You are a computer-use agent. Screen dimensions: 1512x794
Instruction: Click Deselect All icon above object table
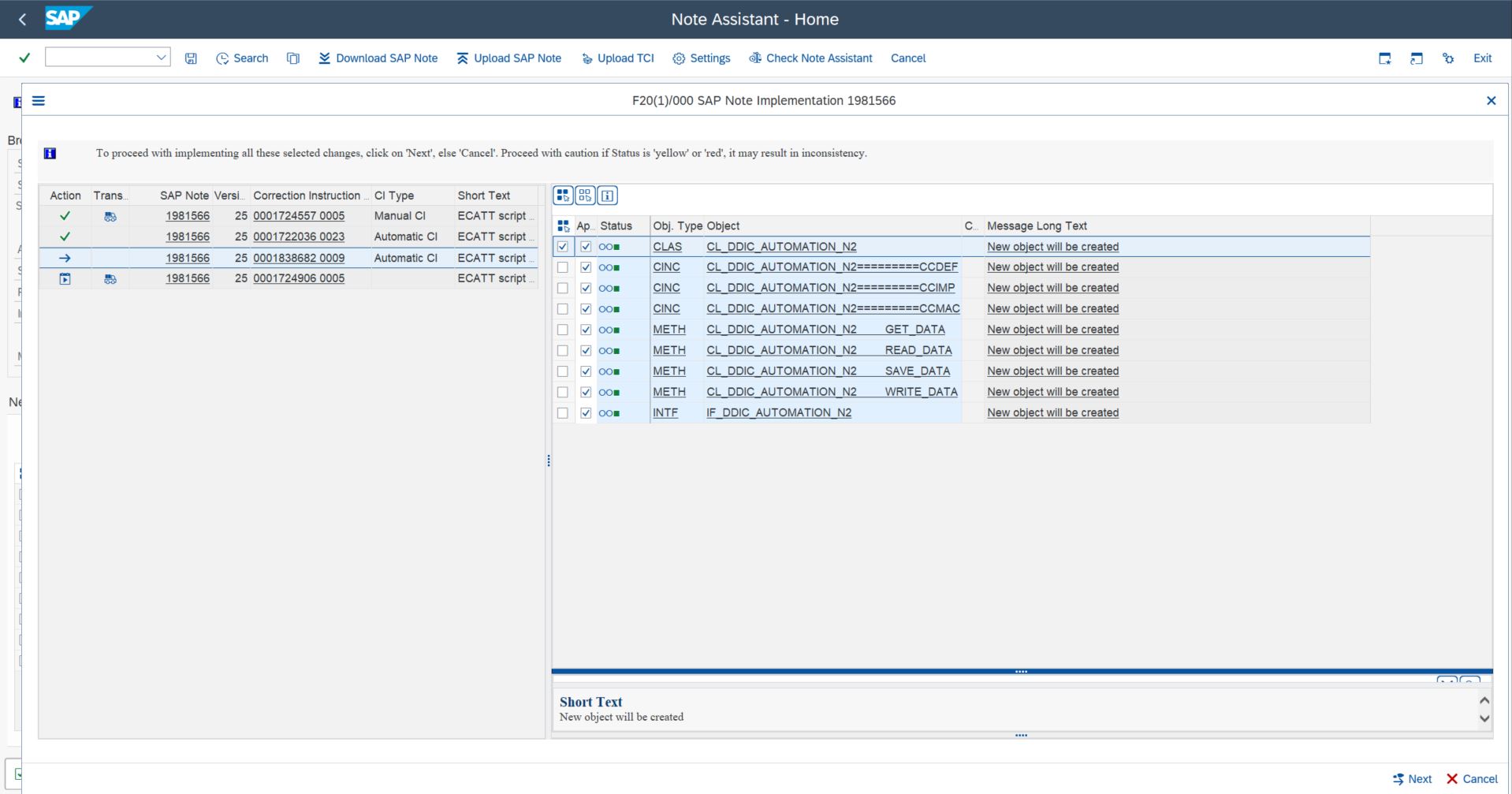pos(585,196)
